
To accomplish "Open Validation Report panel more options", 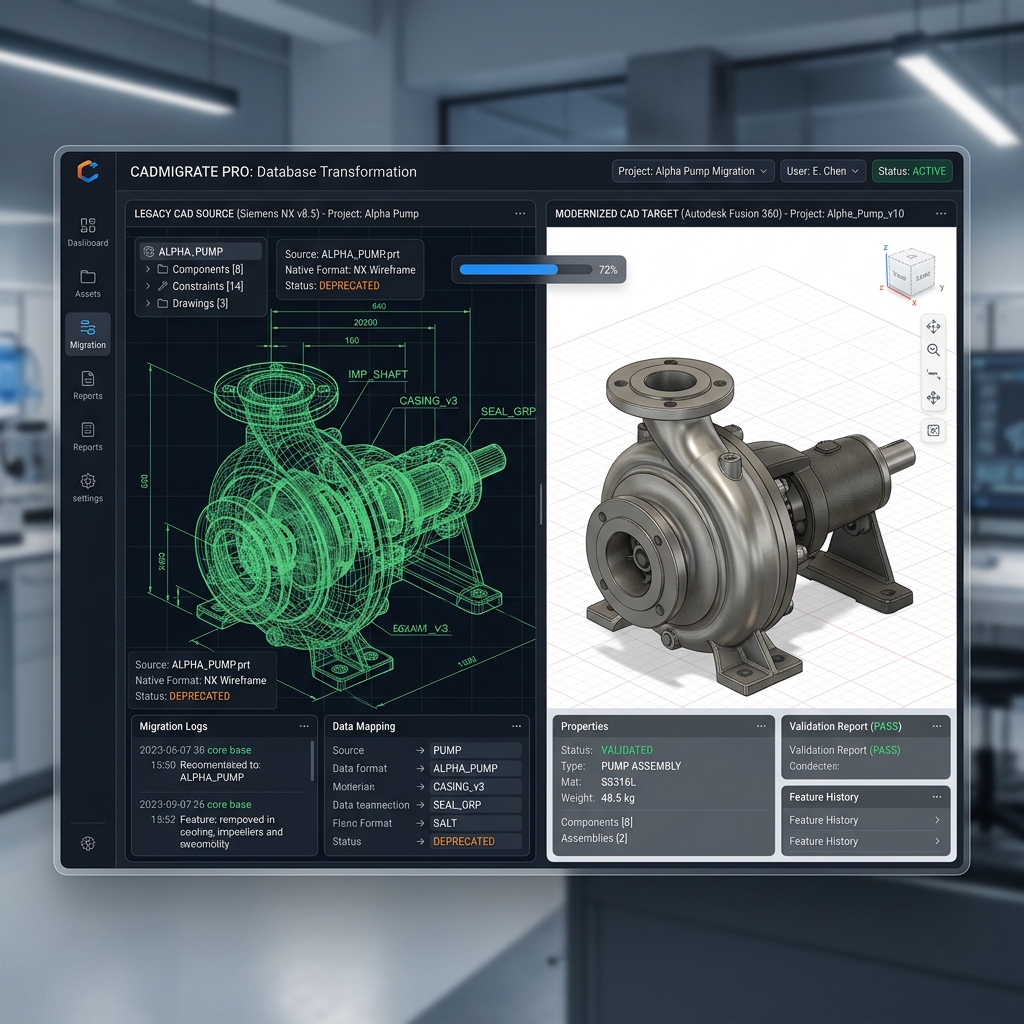I will pos(937,726).
